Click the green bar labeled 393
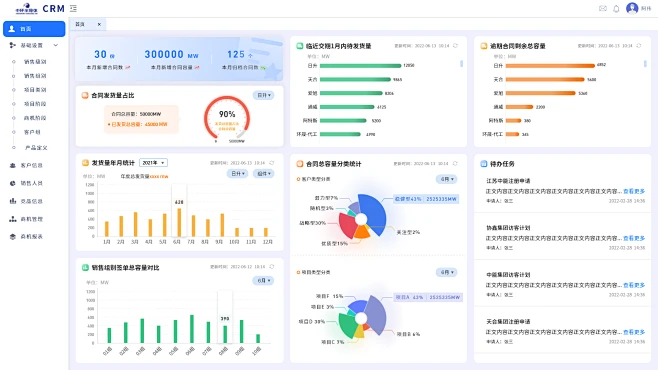 tap(225, 334)
